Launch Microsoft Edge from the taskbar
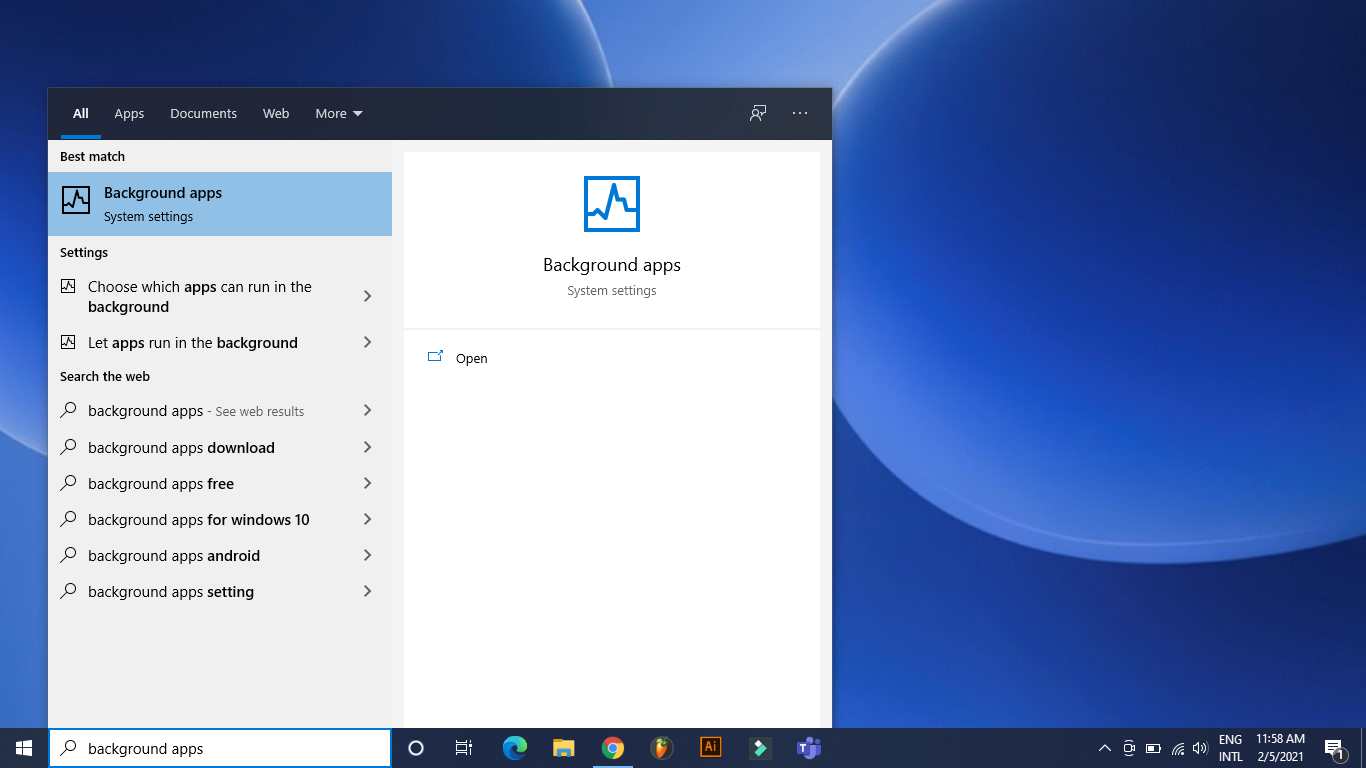 pyautogui.click(x=515, y=748)
